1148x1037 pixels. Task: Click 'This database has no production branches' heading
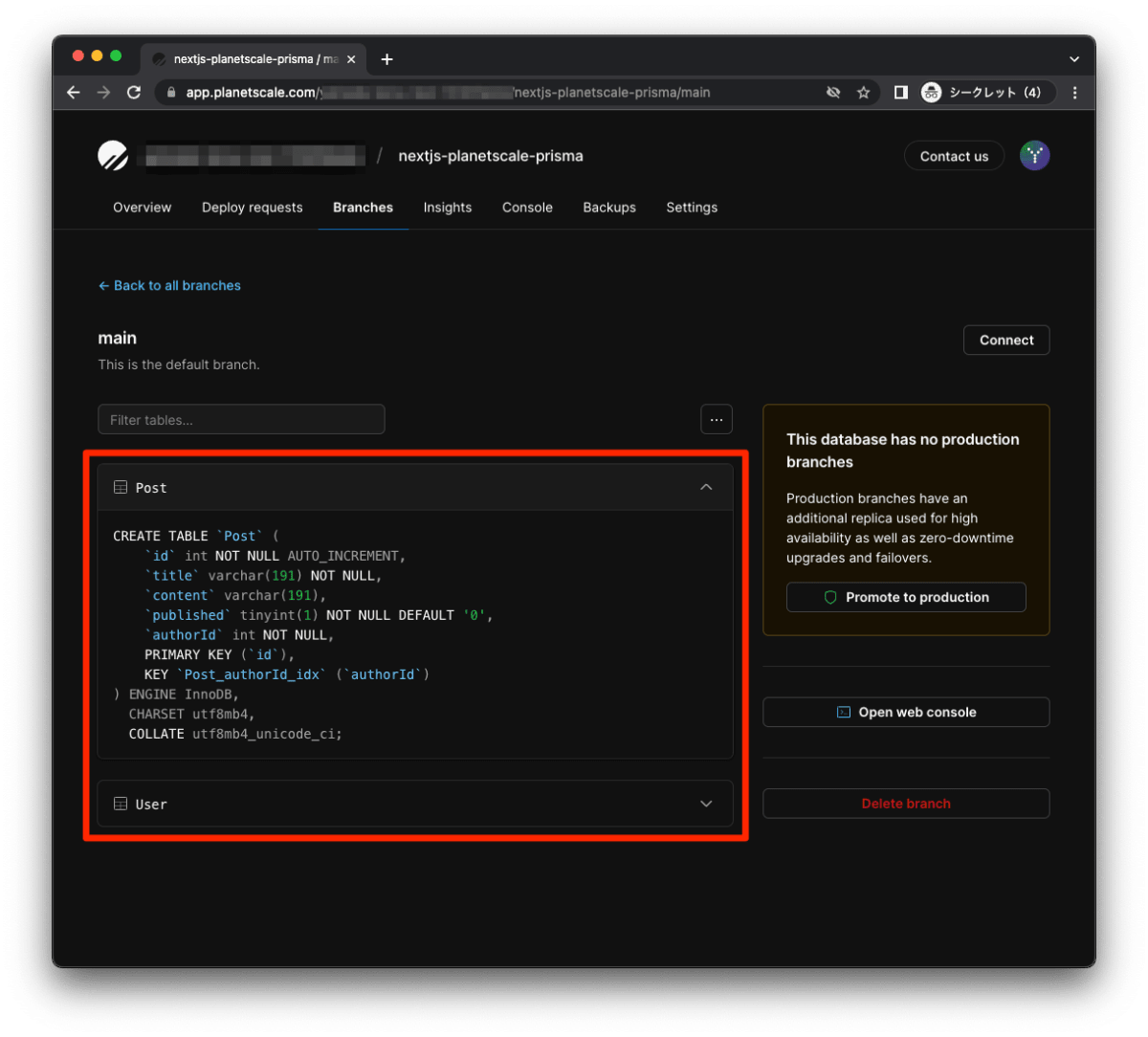(903, 451)
